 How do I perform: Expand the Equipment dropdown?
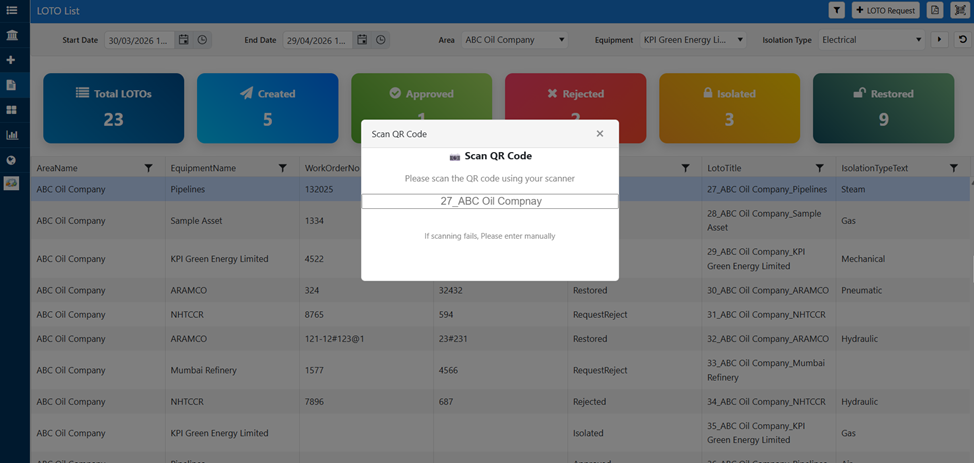pyautogui.click(x=693, y=40)
